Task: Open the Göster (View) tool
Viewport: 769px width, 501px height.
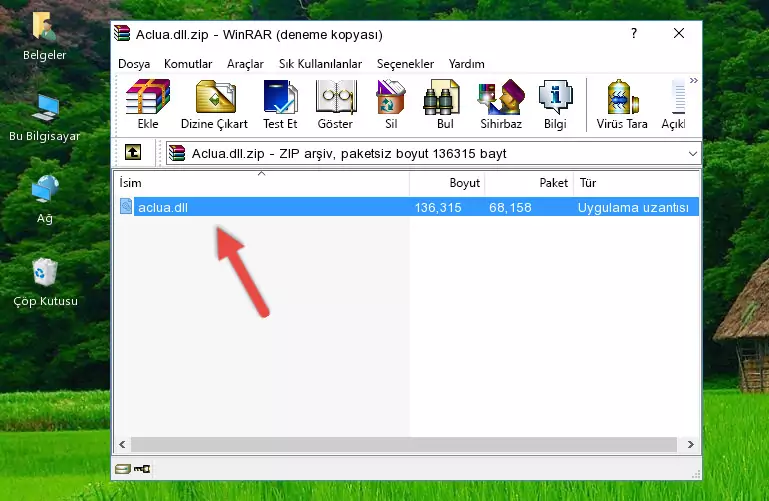Action: click(335, 104)
